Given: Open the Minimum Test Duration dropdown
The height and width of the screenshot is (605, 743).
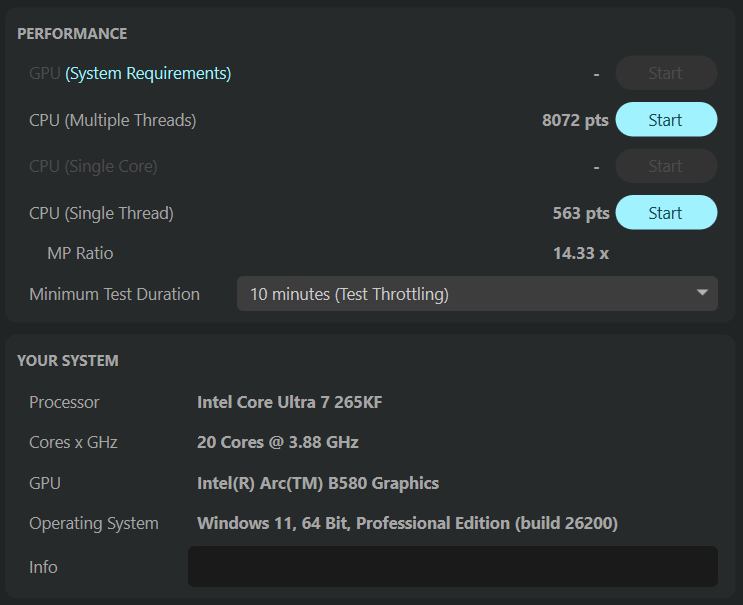Looking at the screenshot, I should (x=477, y=294).
